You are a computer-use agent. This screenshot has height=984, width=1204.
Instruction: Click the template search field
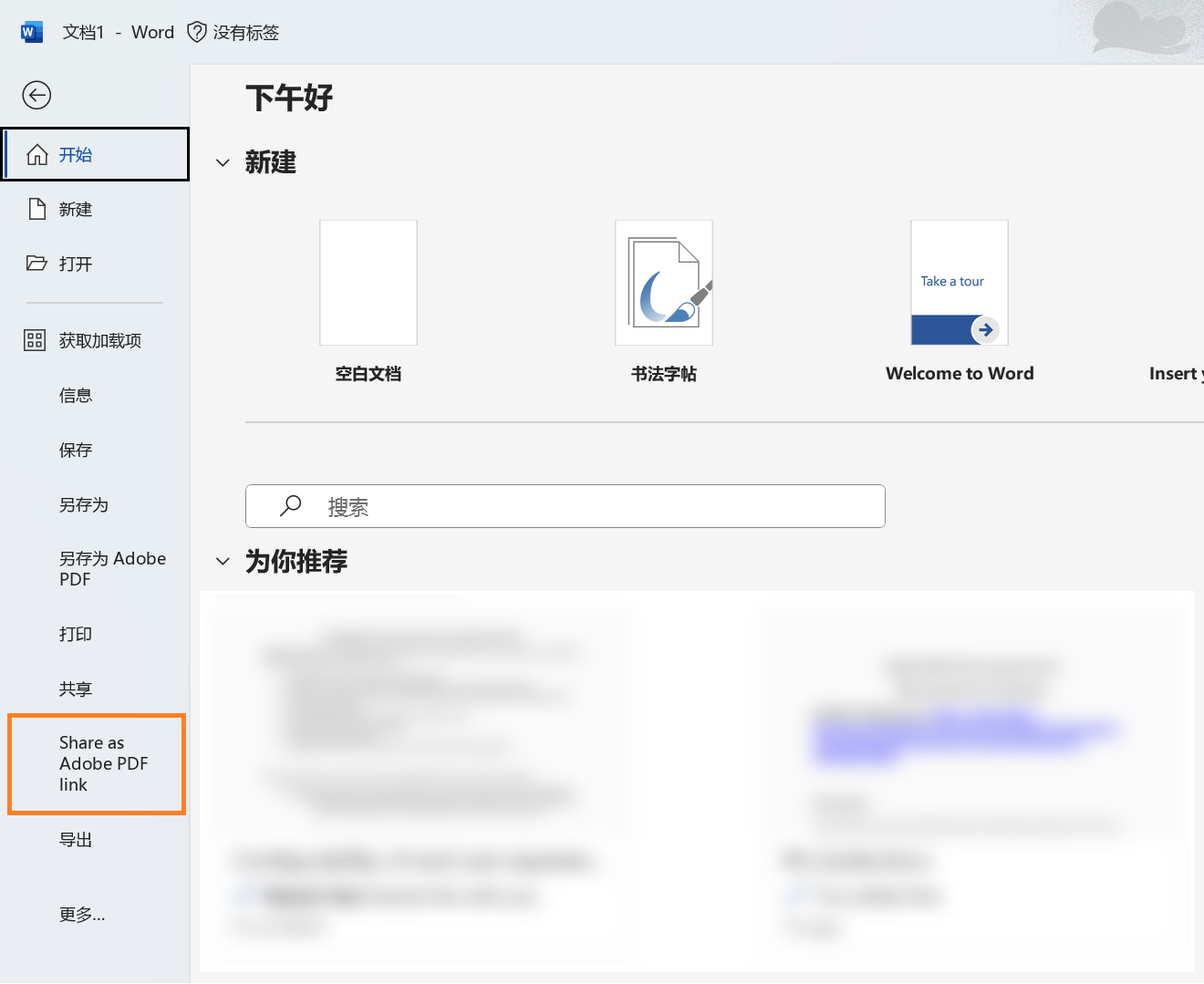565,506
